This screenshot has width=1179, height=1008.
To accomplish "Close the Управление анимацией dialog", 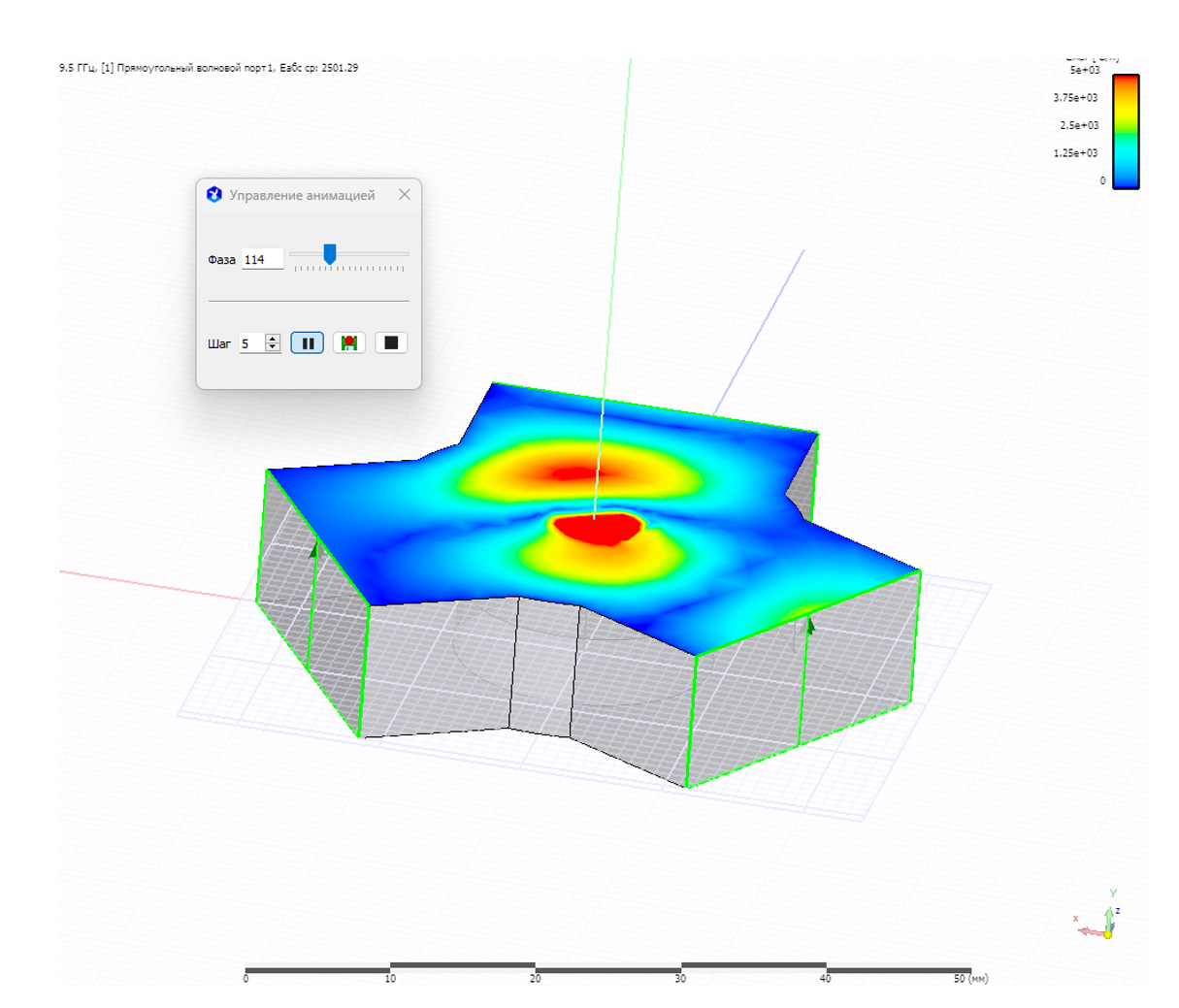I will tap(405, 195).
